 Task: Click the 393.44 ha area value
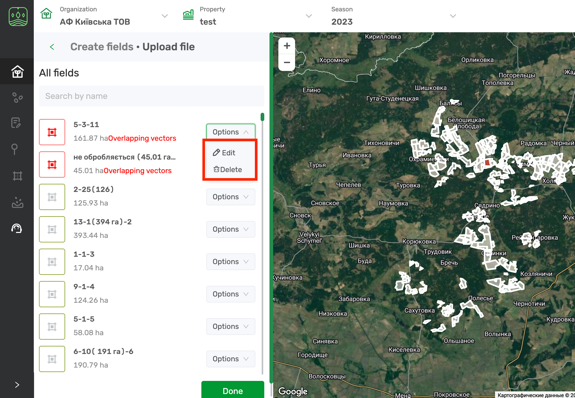pyautogui.click(x=91, y=235)
